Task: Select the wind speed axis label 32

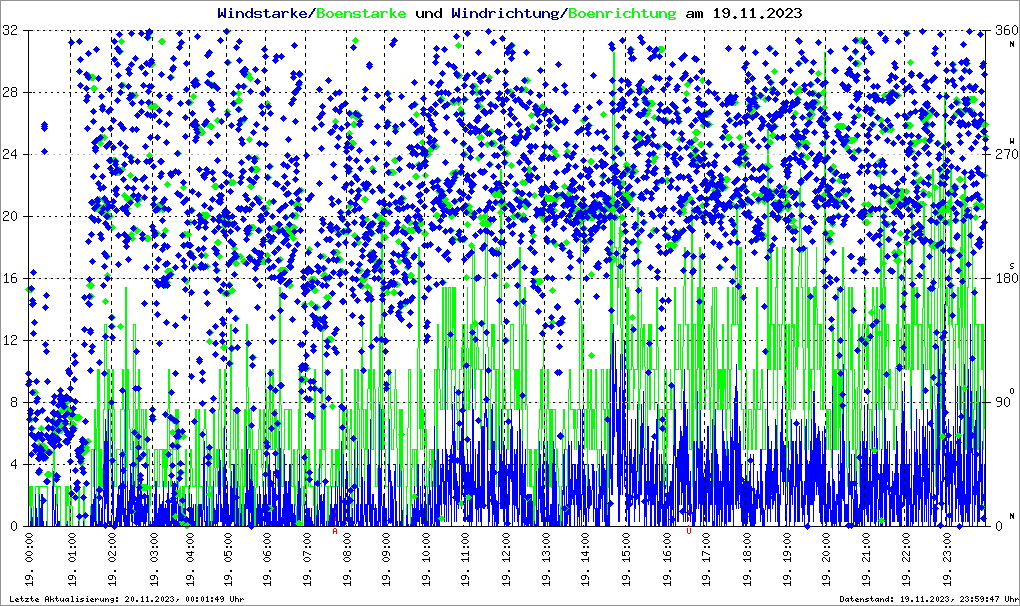Action: pyautogui.click(x=10, y=31)
